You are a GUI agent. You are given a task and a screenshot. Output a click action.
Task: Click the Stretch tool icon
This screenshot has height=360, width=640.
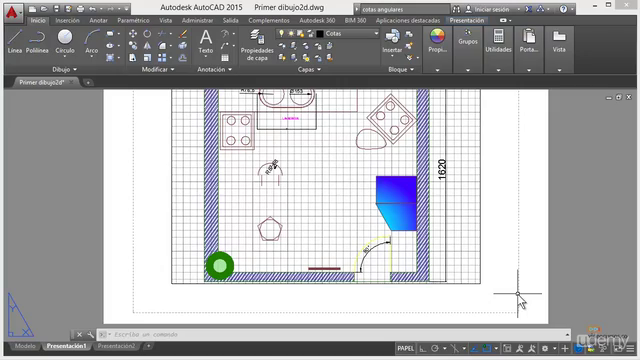(133, 58)
